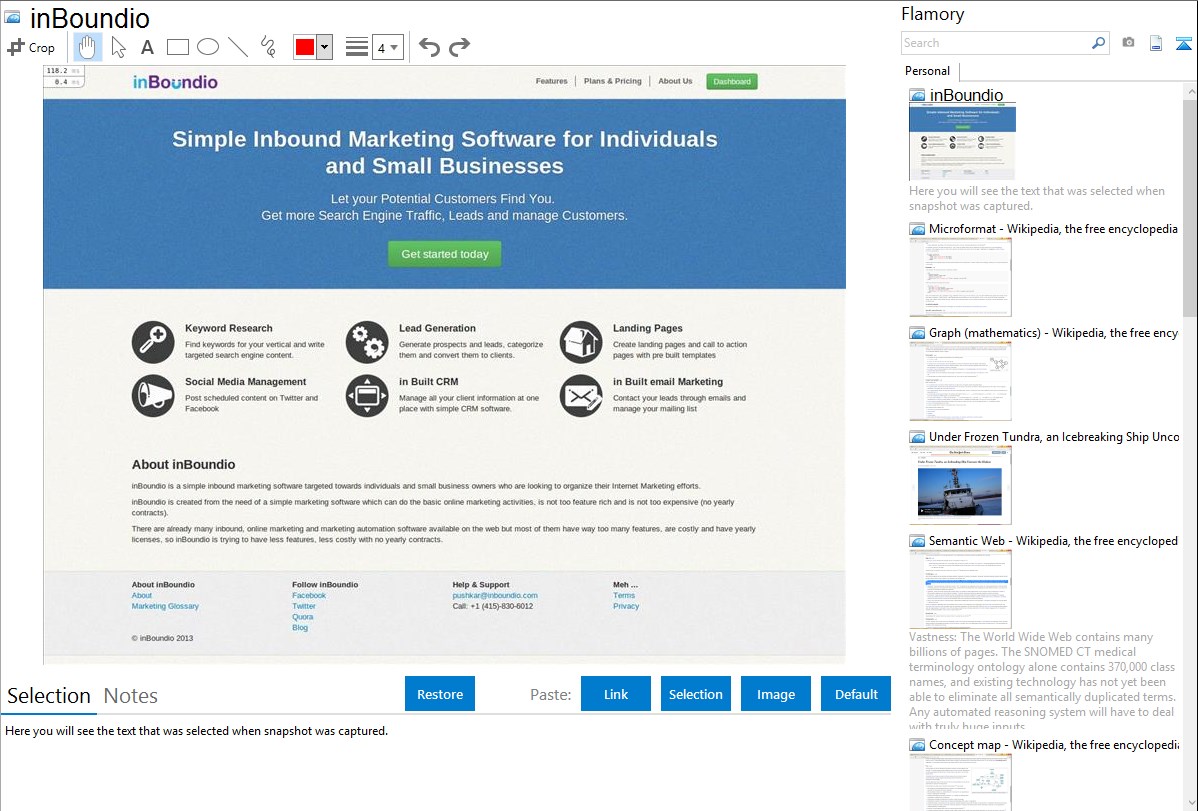Click the Blog footer link
Screen dimensions: 1198x811
300,628
